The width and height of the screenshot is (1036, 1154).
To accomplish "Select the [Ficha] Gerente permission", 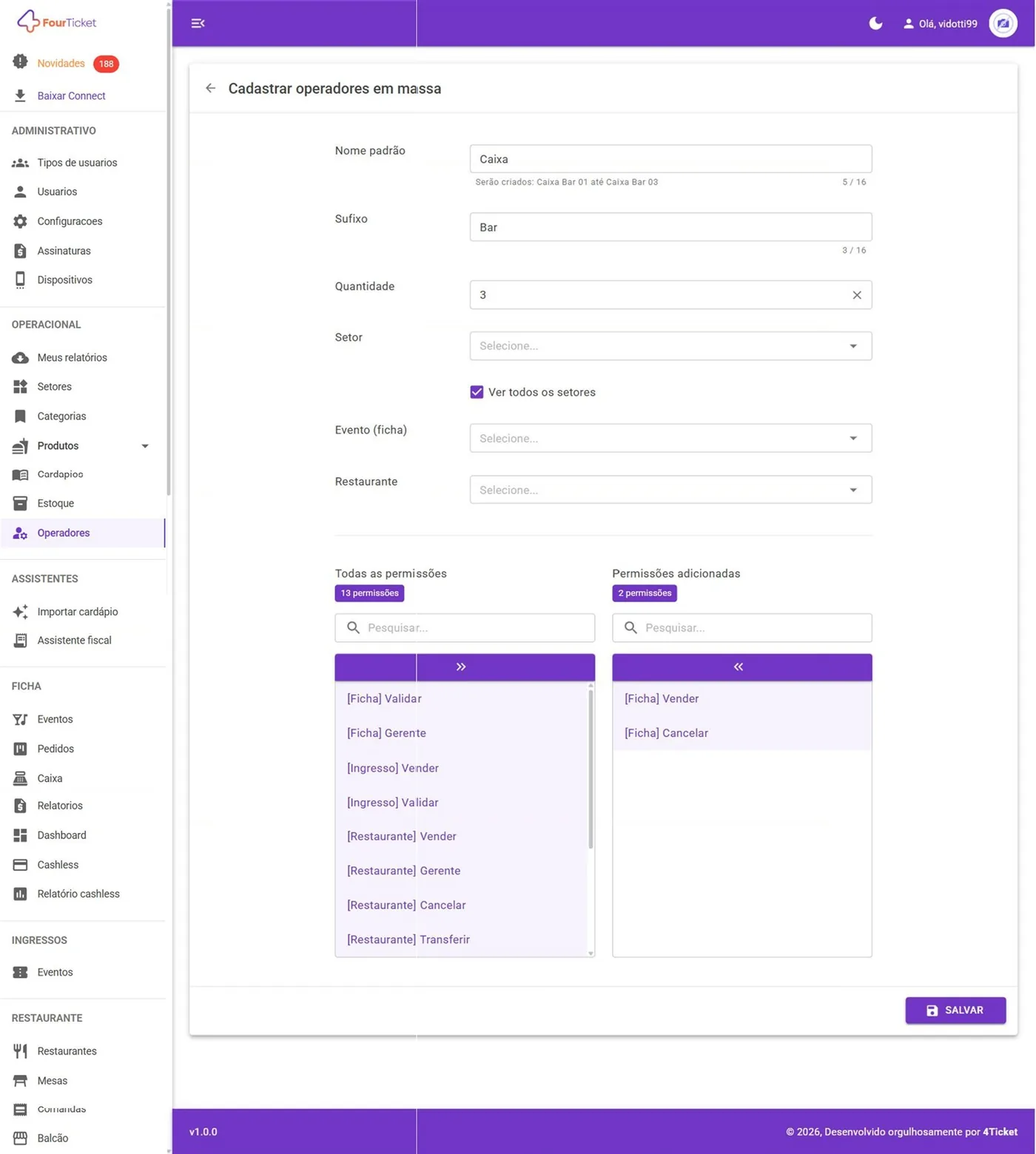I will pyautogui.click(x=461, y=733).
